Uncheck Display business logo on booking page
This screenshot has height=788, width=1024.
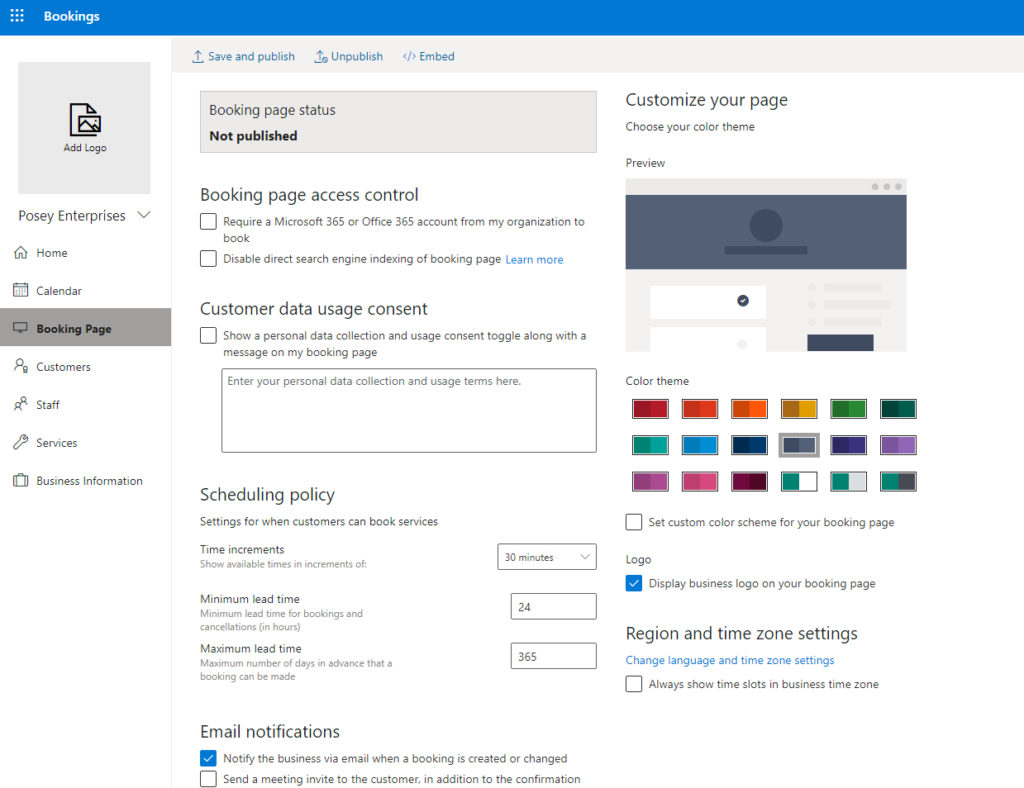(633, 583)
